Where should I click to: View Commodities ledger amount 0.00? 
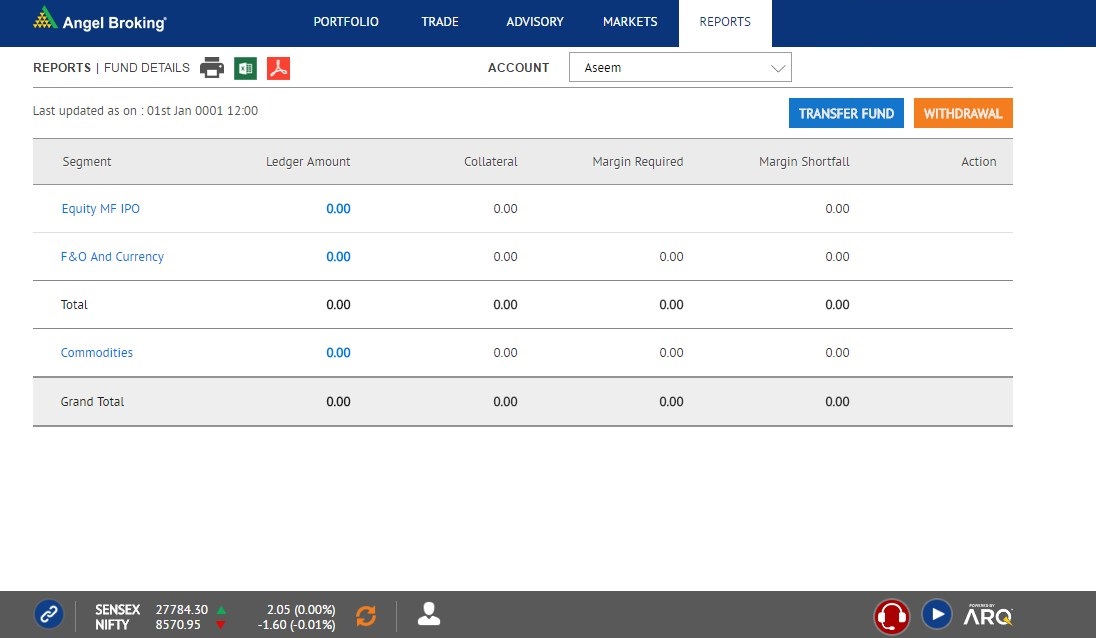338,353
